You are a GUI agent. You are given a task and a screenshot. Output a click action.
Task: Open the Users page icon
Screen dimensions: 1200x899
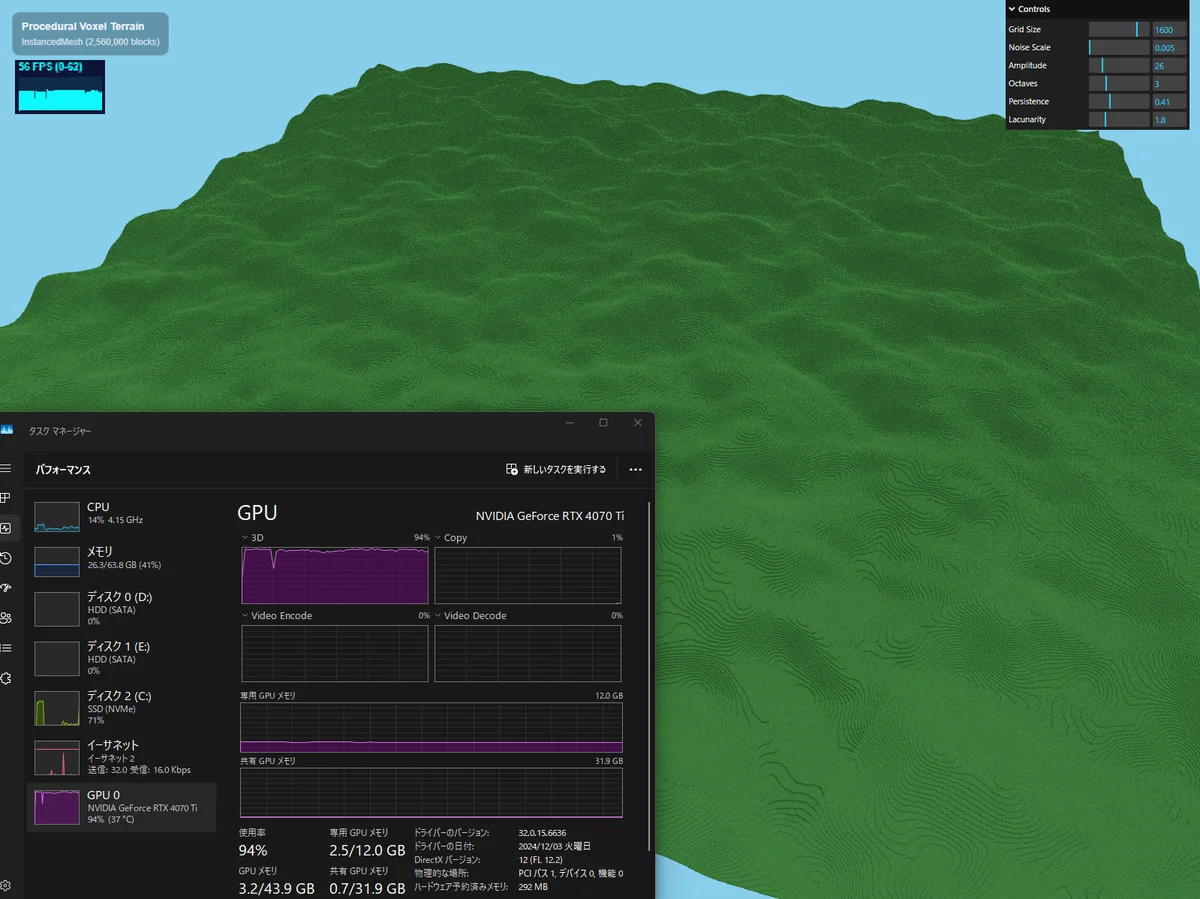[6, 618]
